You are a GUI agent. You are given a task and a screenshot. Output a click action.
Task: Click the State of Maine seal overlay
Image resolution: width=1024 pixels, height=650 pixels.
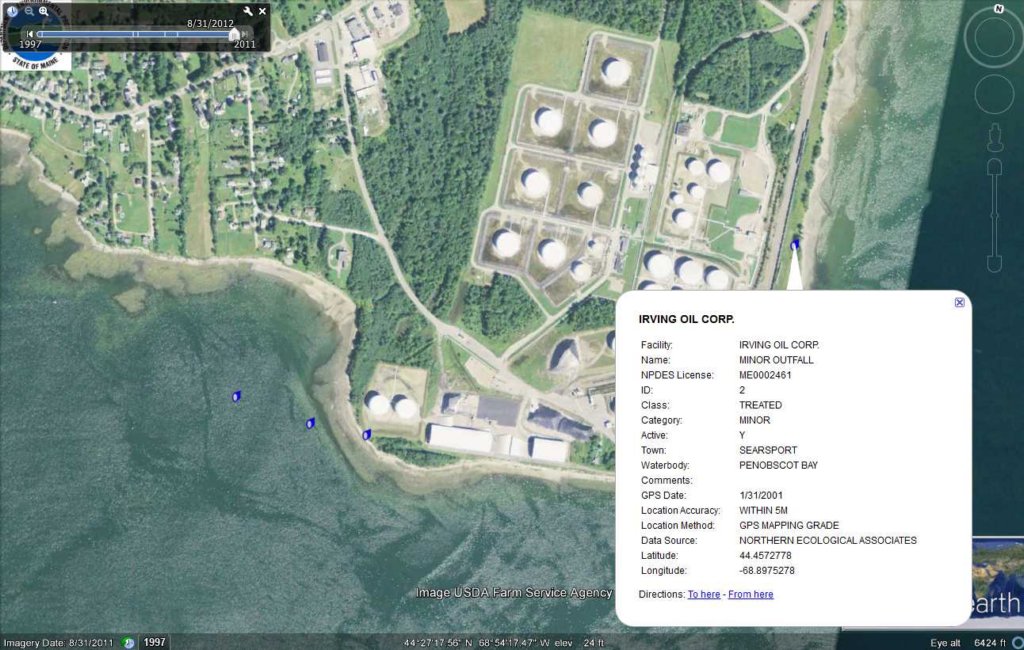click(35, 36)
